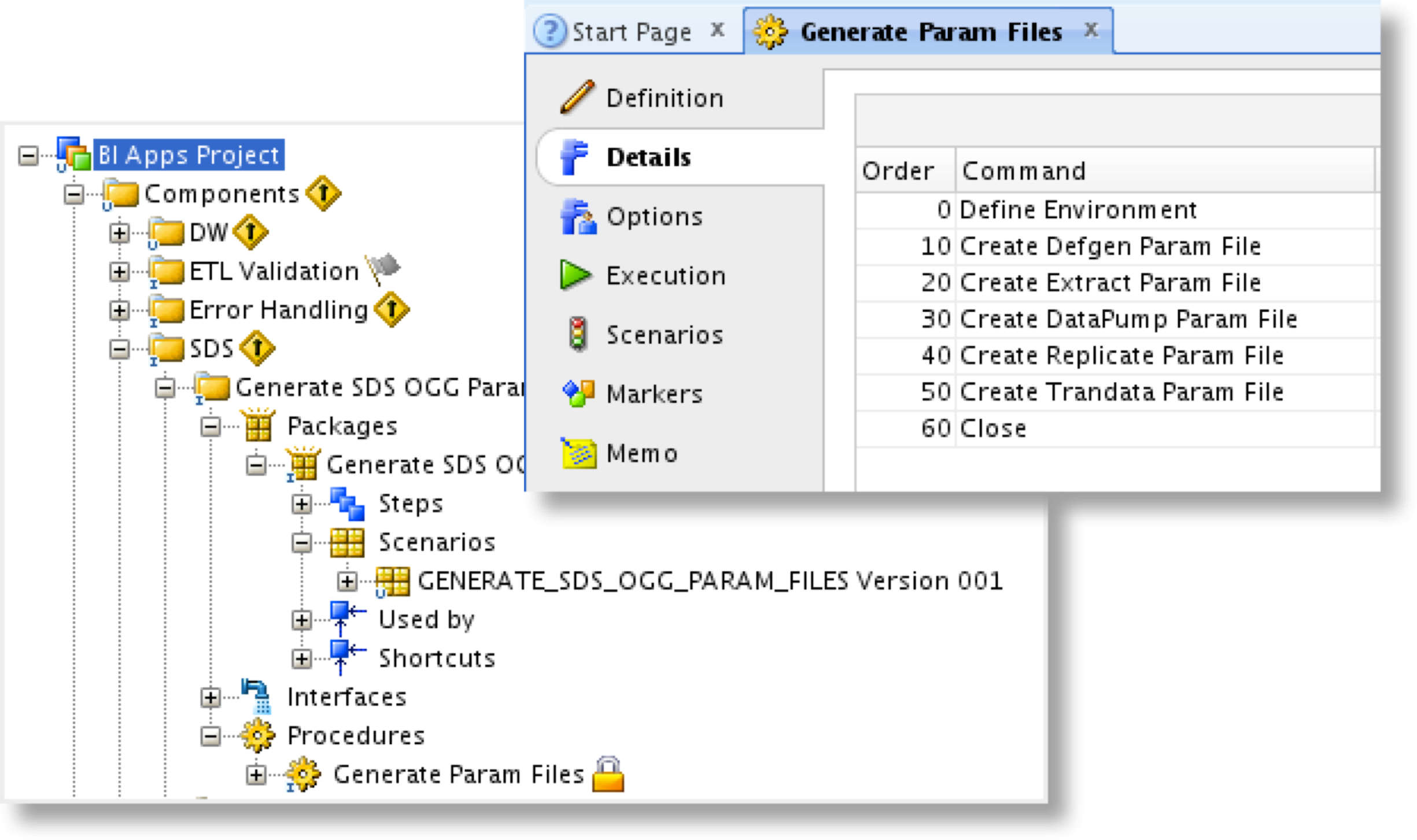Click the Generate SDS OGG Param folder icon
The height and width of the screenshot is (840, 1417).
(x=212, y=387)
